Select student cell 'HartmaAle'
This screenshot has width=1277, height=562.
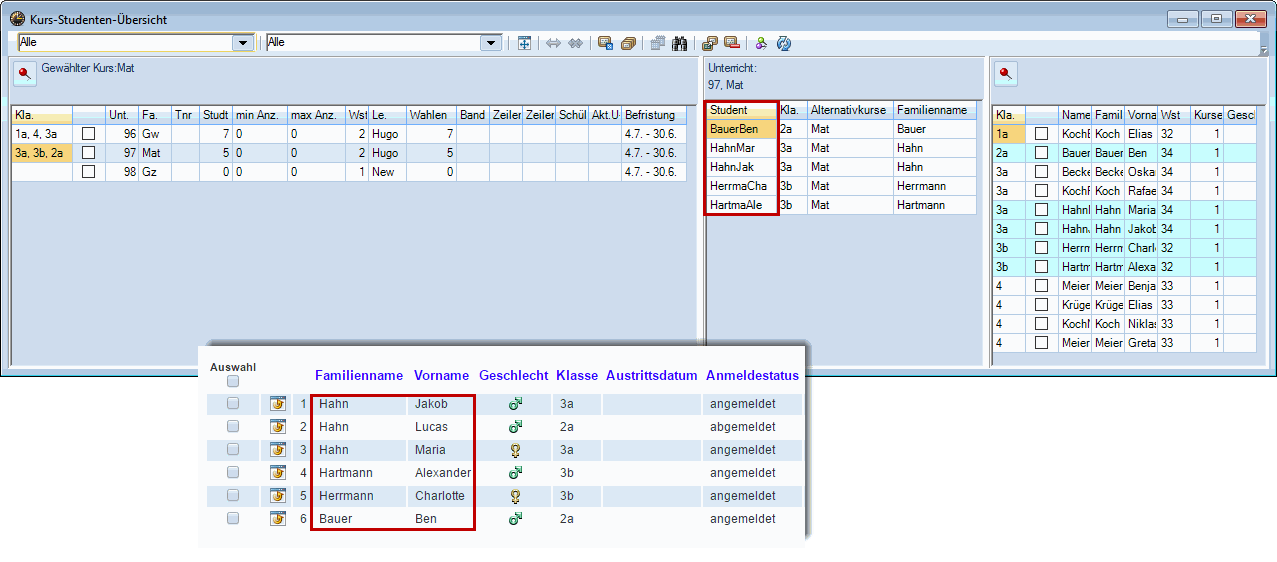pyautogui.click(x=741, y=205)
